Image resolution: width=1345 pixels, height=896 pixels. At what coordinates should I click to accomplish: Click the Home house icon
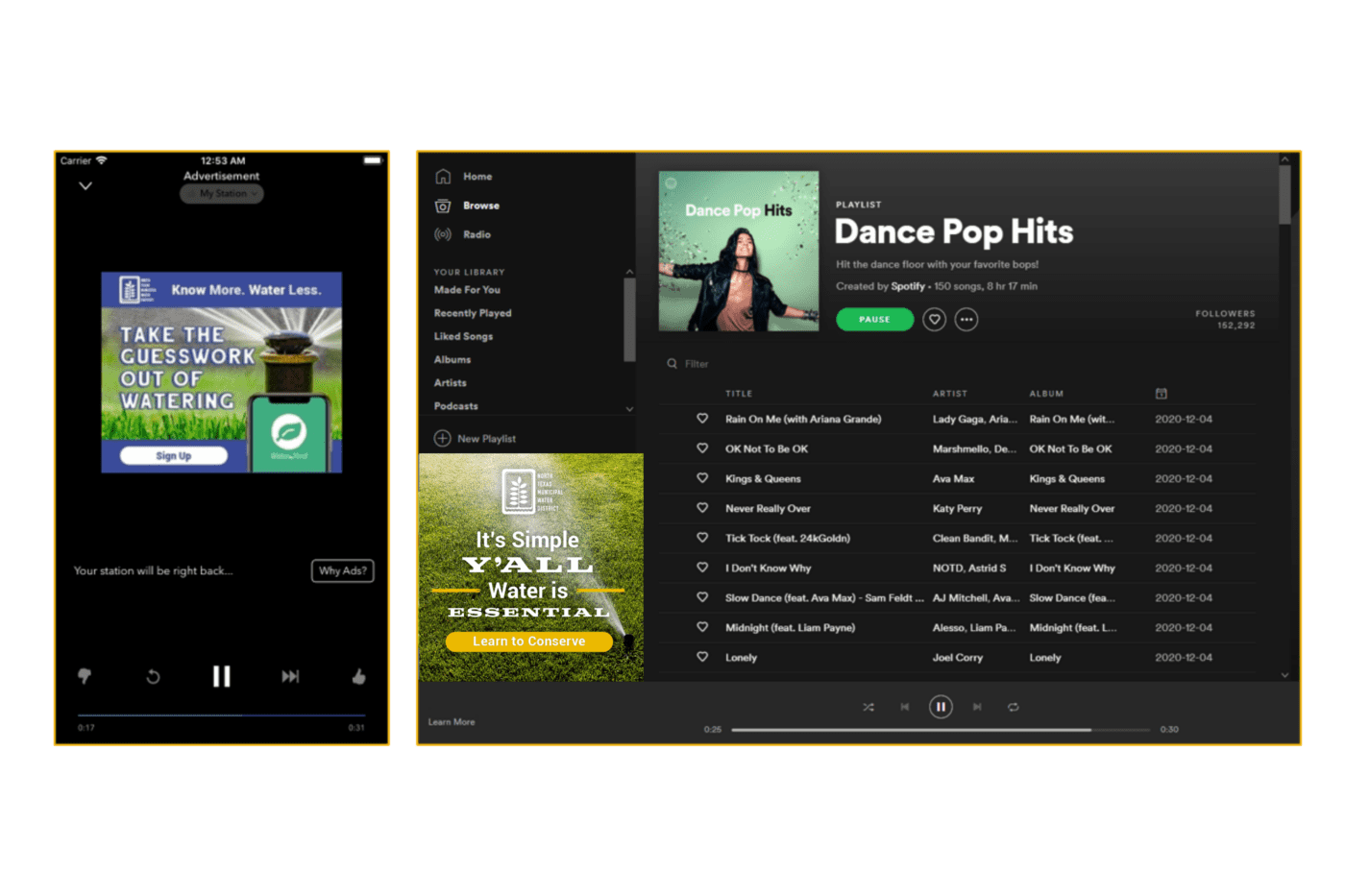443,177
